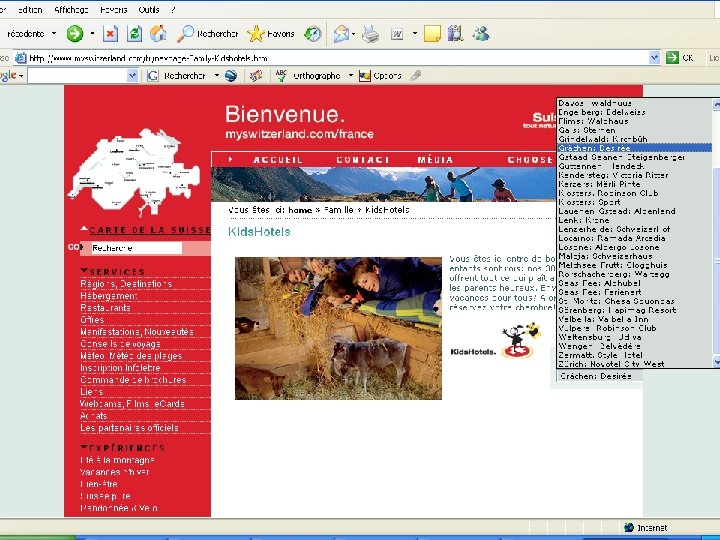Open CARTE DE LA SUISSE link
Viewport: 720px width, 540px height.
150,230
